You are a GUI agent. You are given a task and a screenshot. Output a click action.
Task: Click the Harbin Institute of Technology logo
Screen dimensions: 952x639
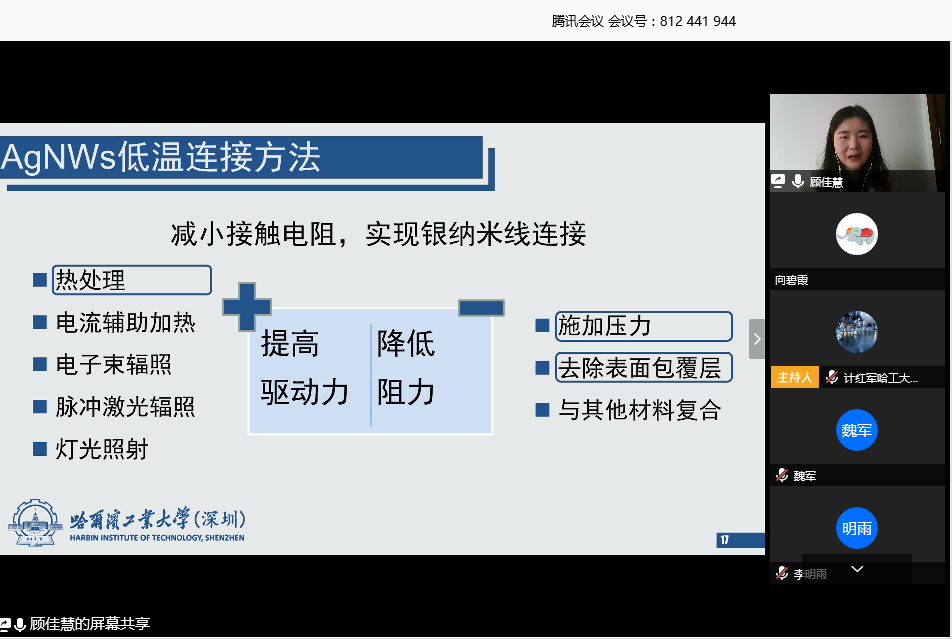point(33,521)
